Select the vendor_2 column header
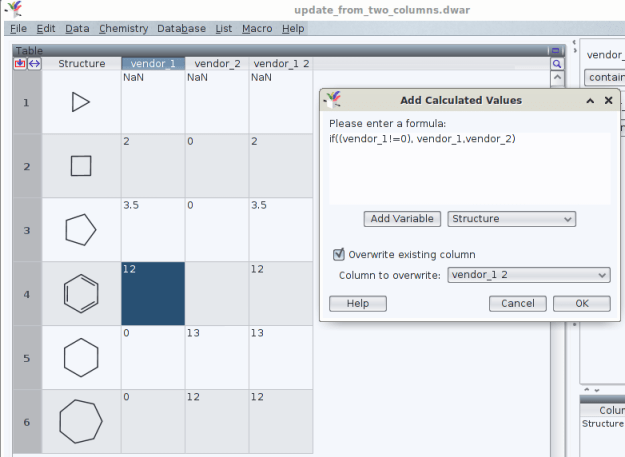The image size is (625, 457). (217, 64)
